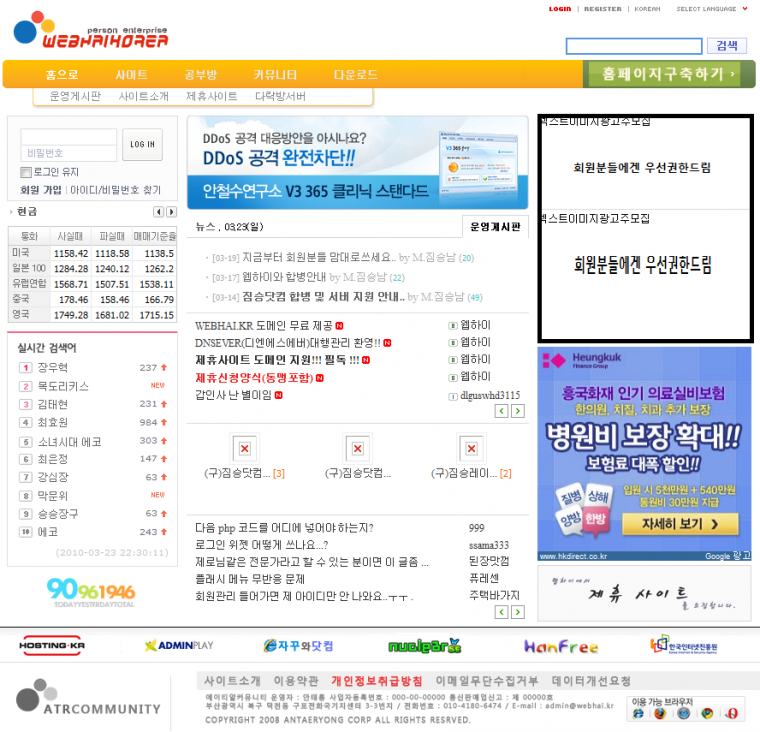The image size is (760, 732).
Task: Open the 한국인터넷진흥원 logo
Action: [x=683, y=645]
